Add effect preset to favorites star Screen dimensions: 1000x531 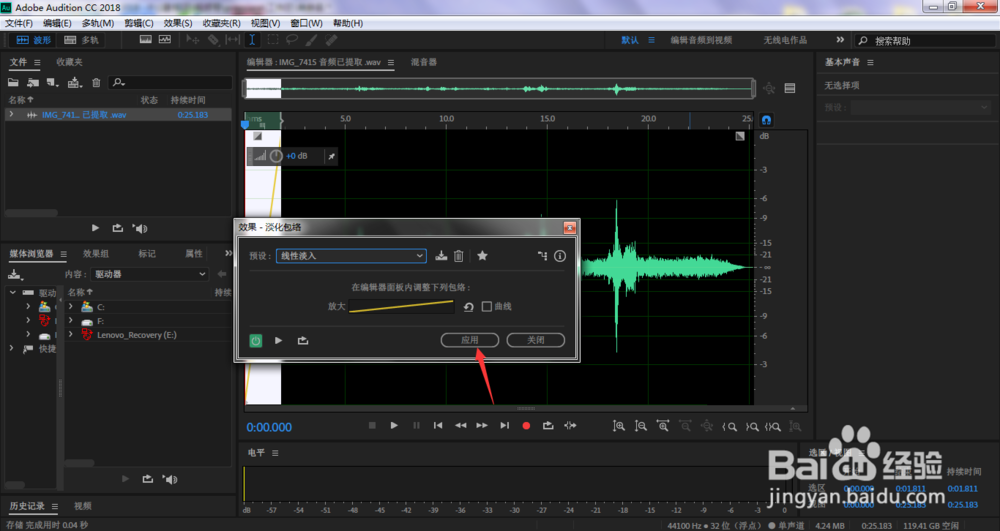(482, 256)
